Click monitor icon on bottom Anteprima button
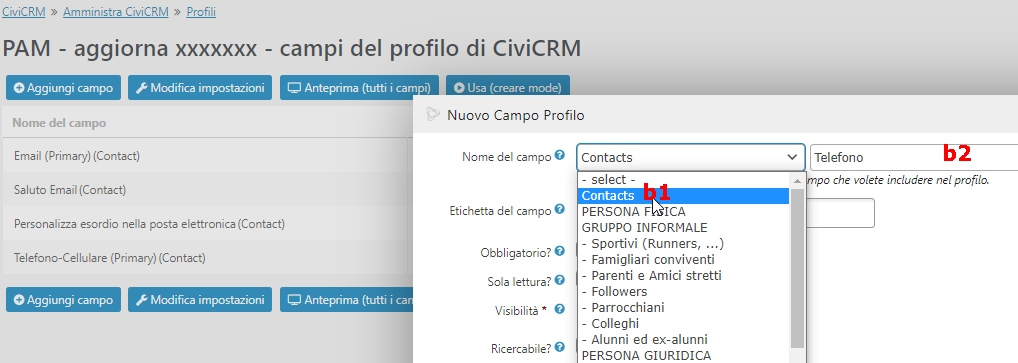This screenshot has width=1018, height=363. click(295, 300)
